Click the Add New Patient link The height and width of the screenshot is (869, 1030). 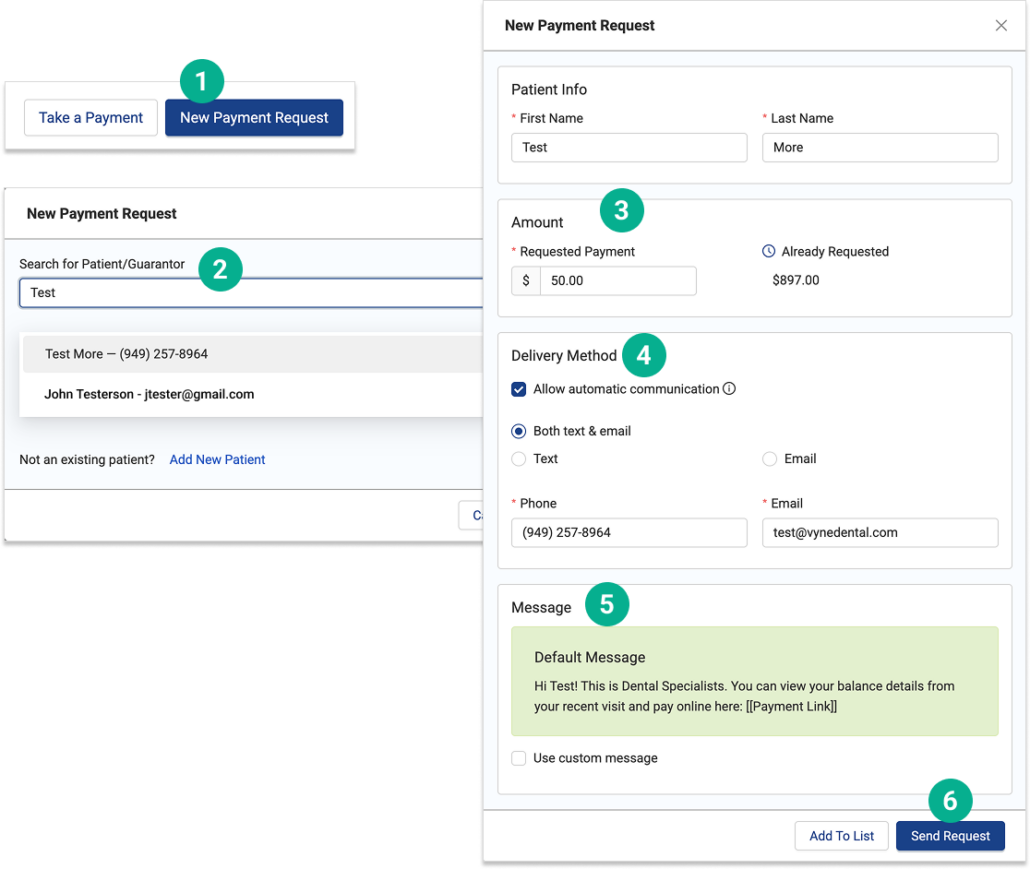click(217, 460)
